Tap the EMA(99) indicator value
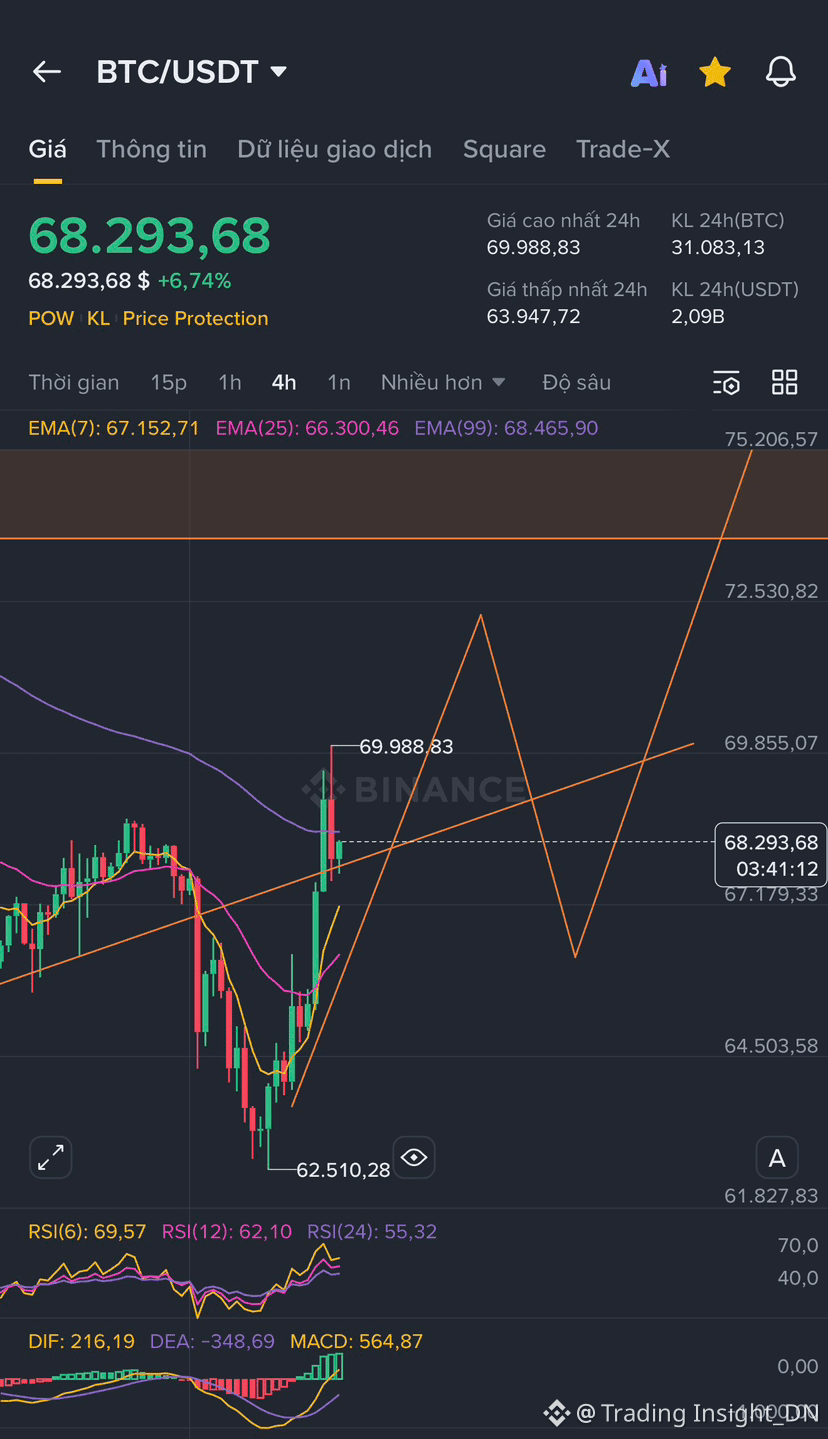828x1439 pixels. [506, 428]
